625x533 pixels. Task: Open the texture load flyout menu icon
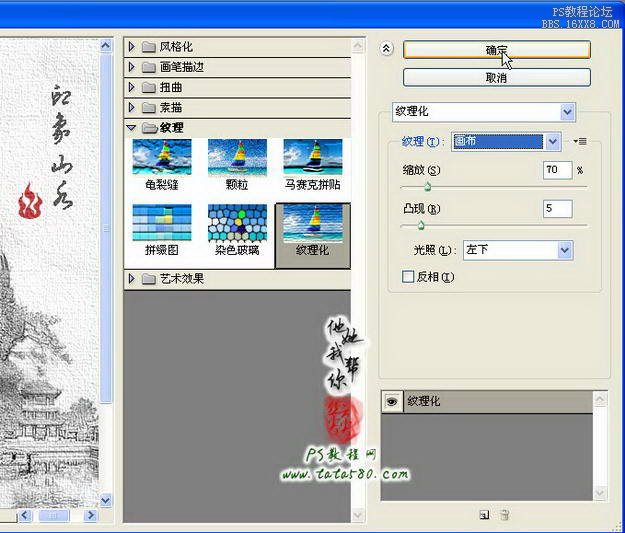580,141
